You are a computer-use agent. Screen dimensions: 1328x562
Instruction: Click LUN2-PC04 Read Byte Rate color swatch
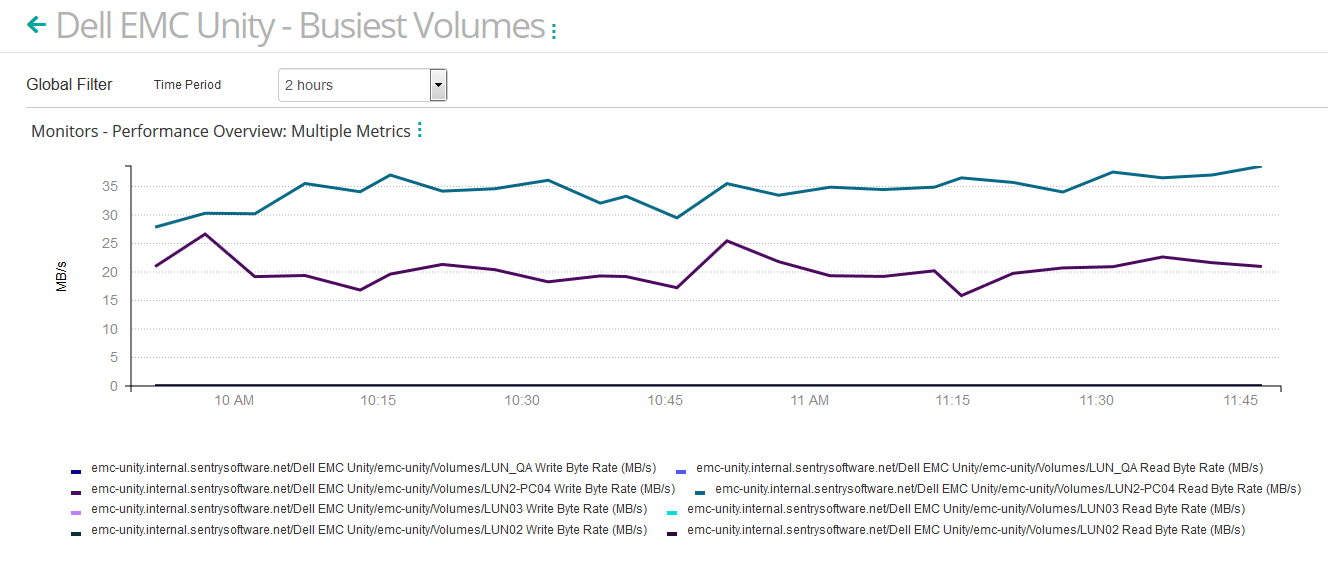click(x=700, y=491)
